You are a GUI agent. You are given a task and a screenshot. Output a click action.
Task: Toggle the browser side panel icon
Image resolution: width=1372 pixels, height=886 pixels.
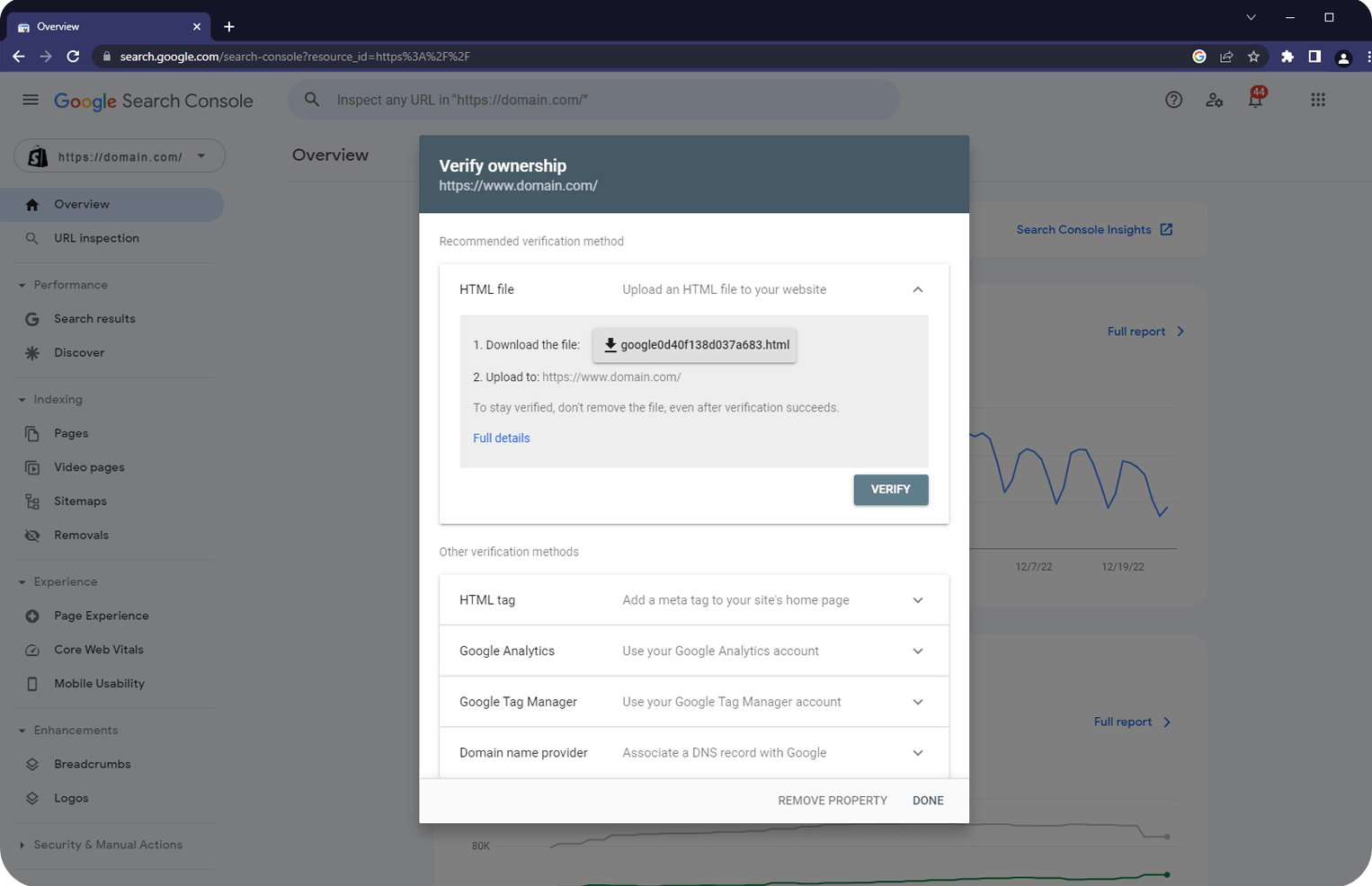click(x=1314, y=57)
